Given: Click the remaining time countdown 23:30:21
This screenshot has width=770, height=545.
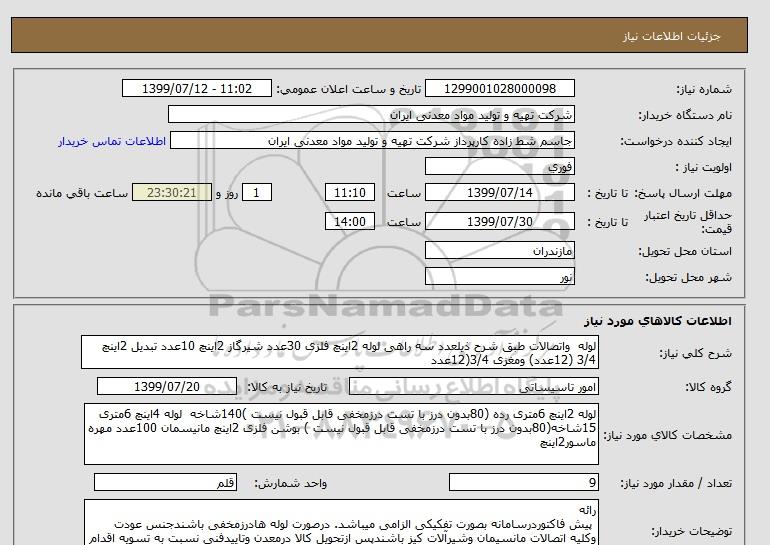Looking at the screenshot, I should [x=172, y=193].
